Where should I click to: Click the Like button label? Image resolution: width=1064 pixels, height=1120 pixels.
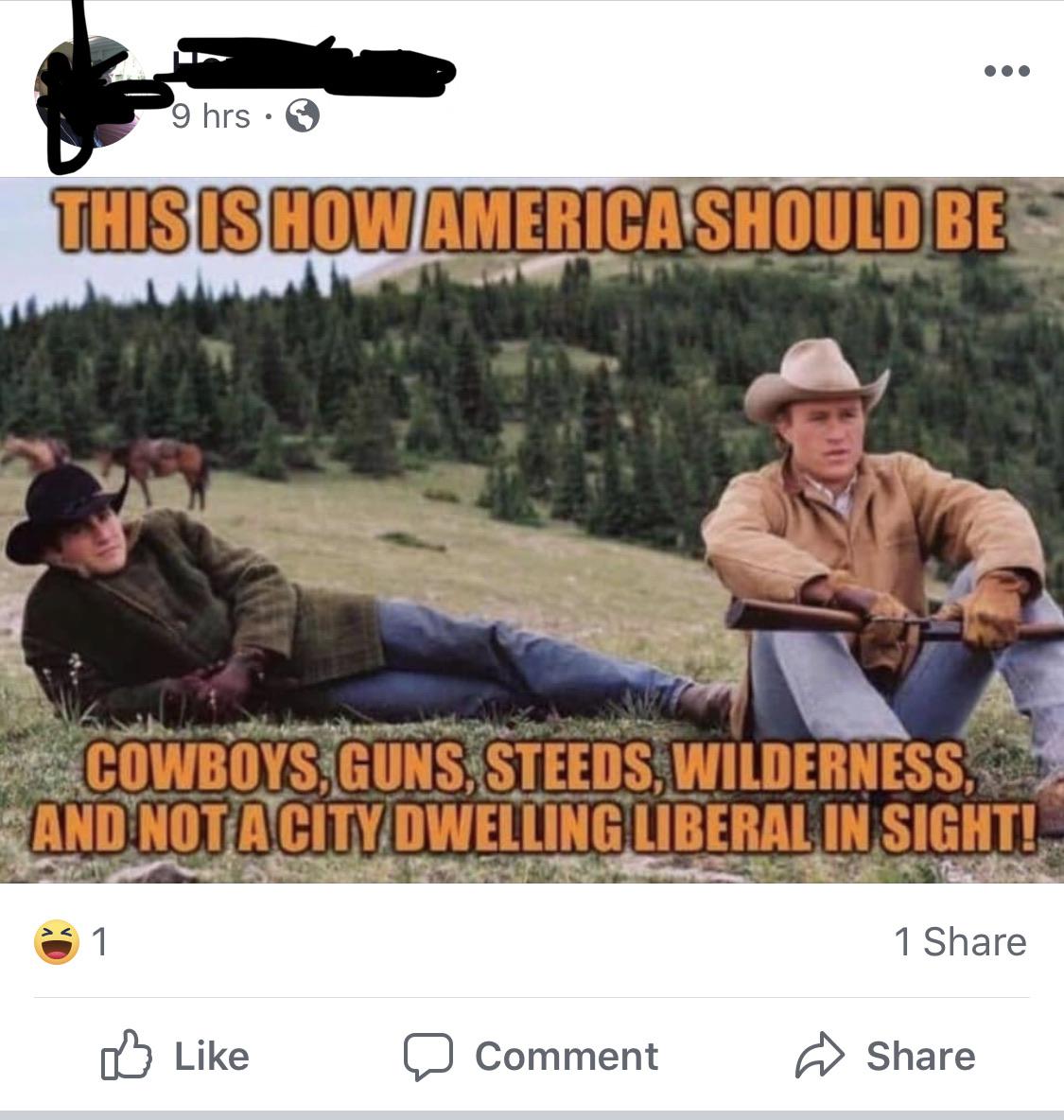coord(212,1056)
